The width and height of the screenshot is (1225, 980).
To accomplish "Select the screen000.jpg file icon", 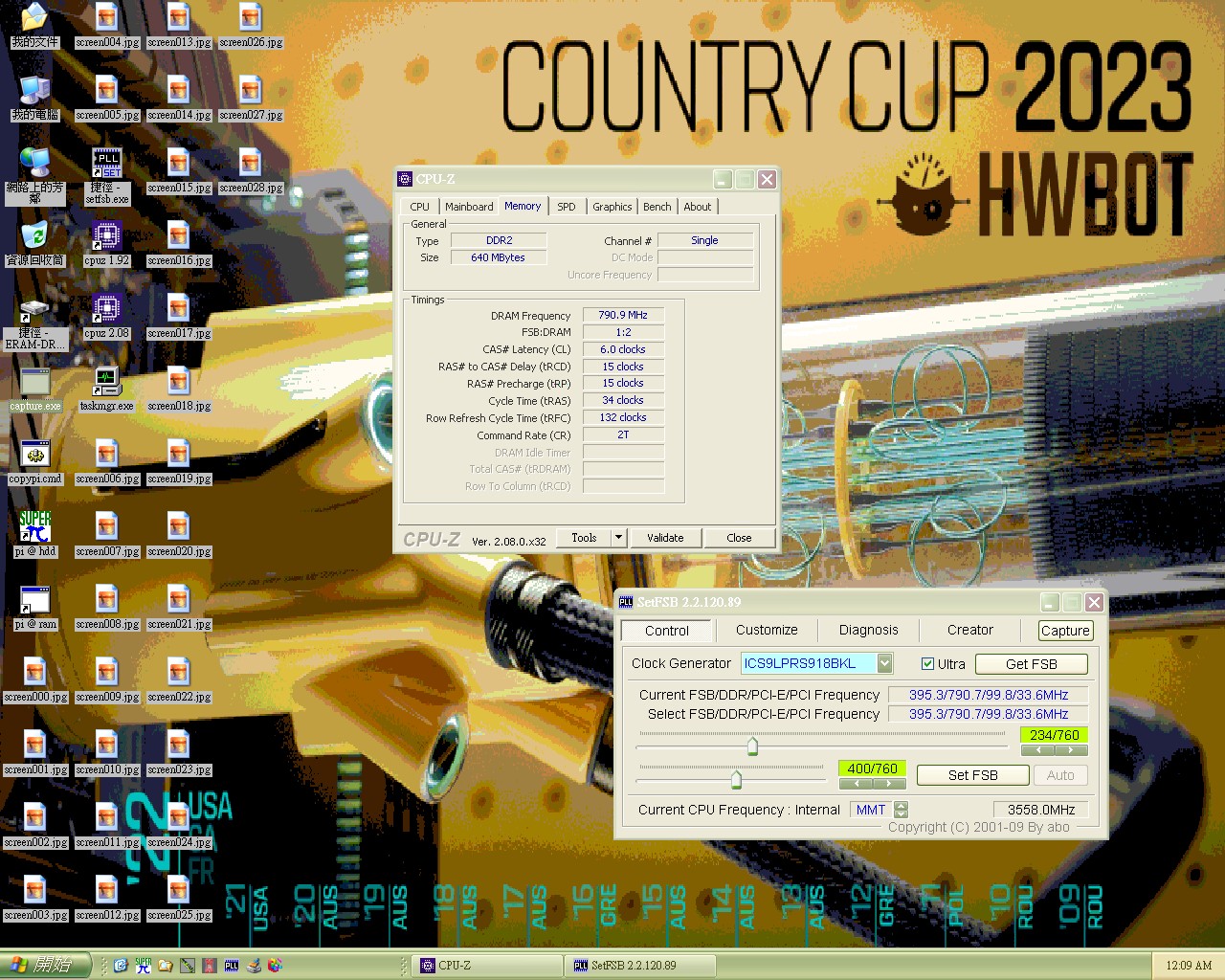I will point(35,679).
